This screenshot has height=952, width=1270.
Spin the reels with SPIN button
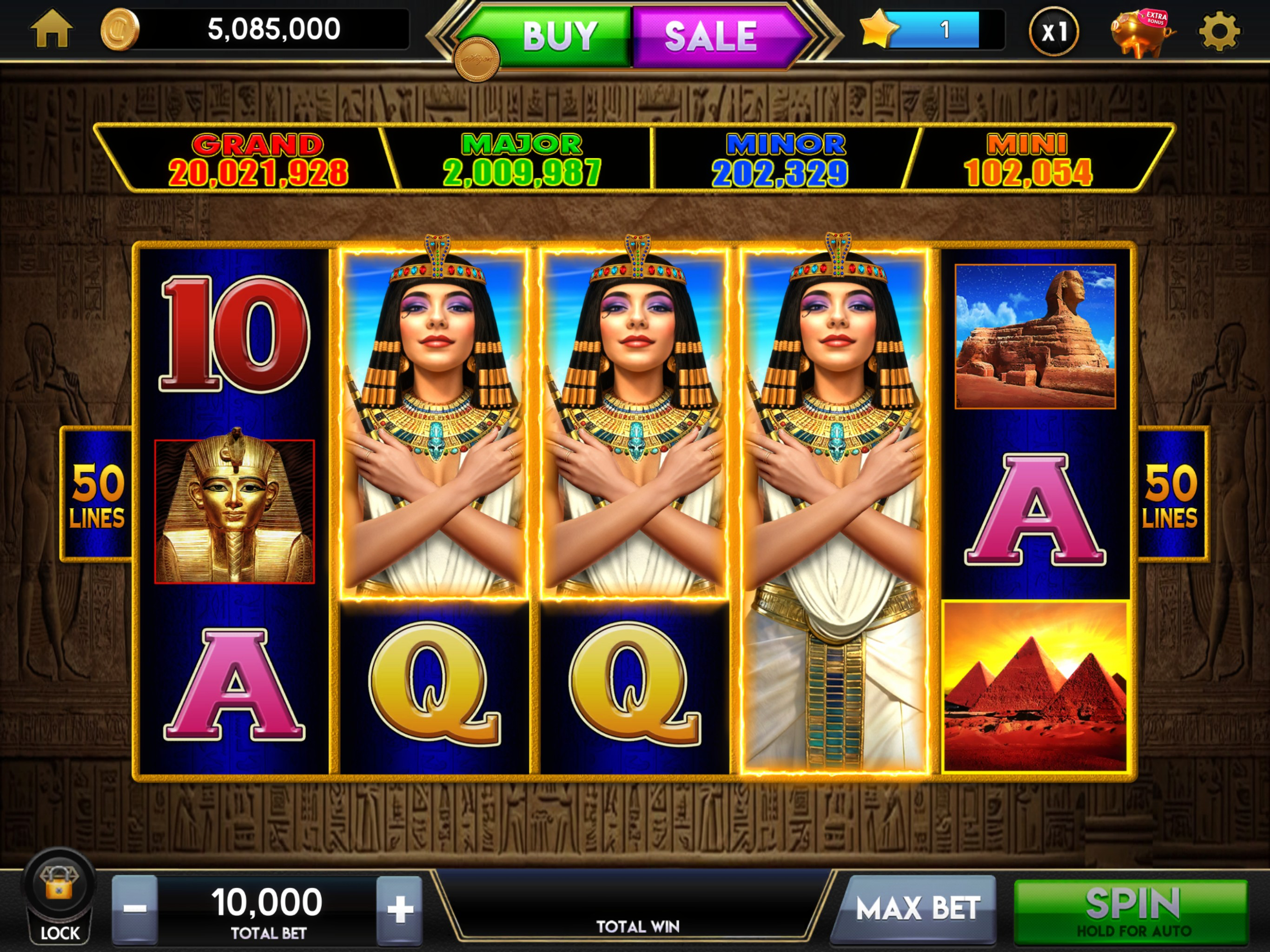(x=1131, y=911)
